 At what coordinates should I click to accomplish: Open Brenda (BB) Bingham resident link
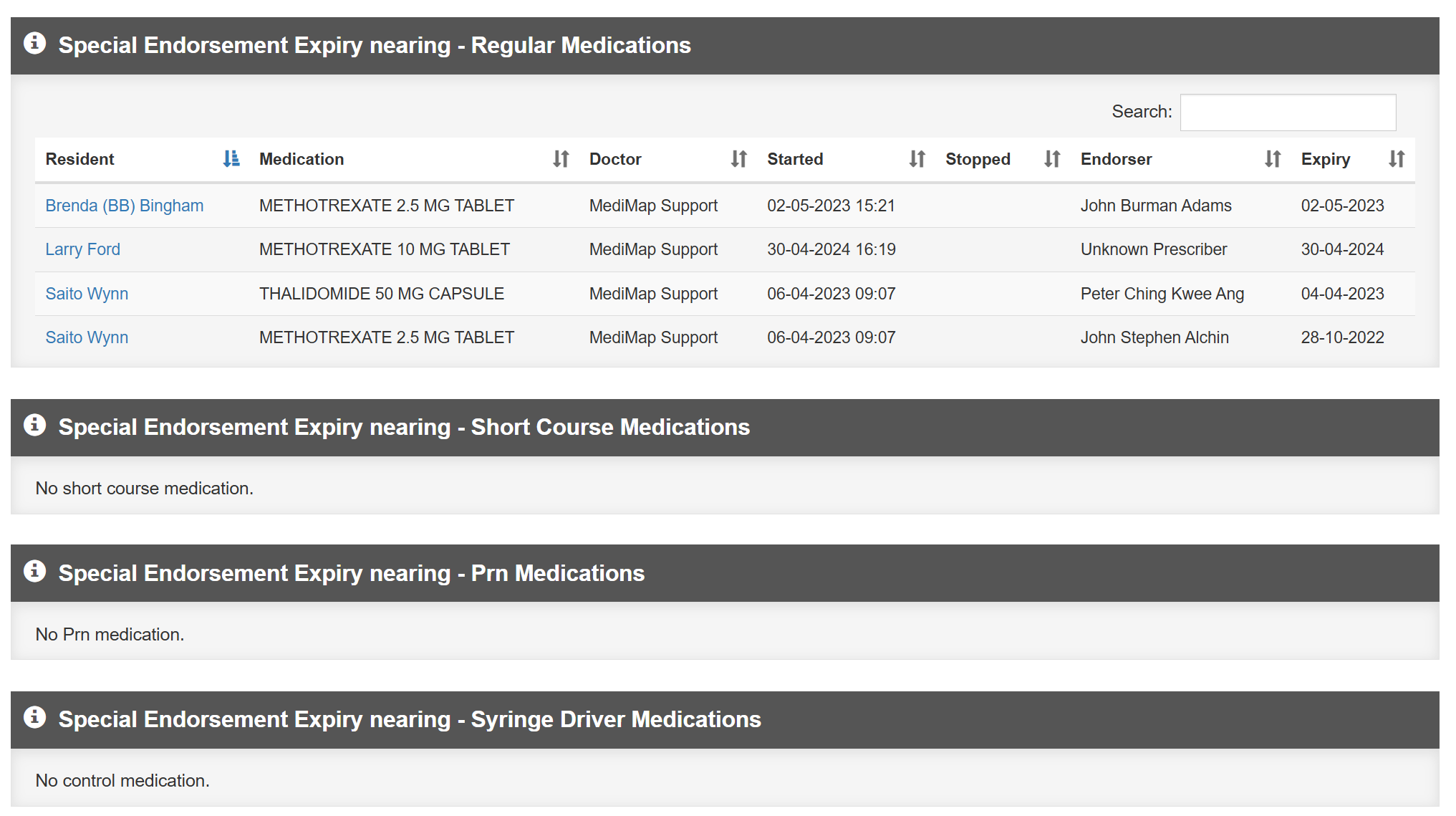(125, 206)
